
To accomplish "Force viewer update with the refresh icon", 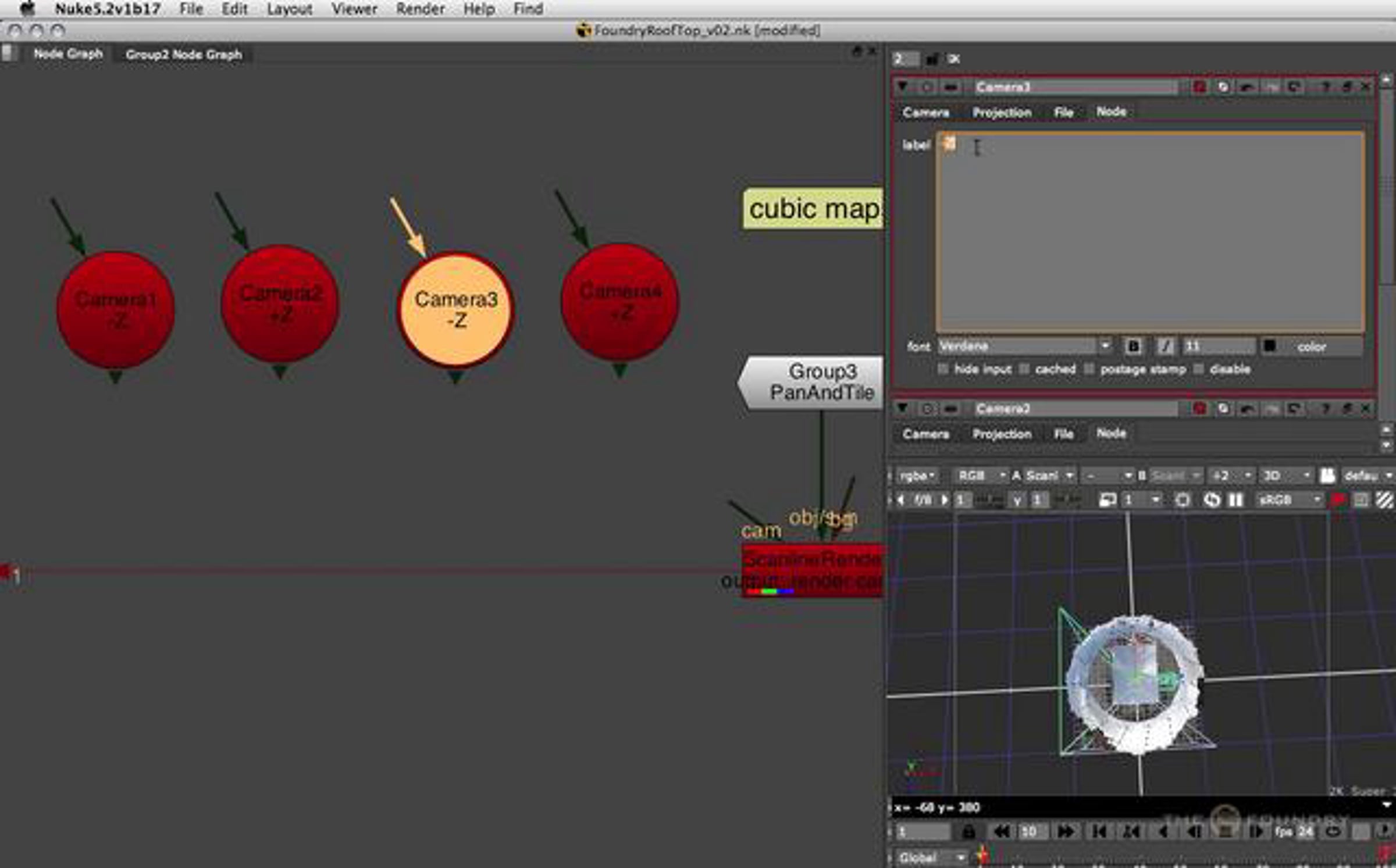I will (x=1211, y=500).
